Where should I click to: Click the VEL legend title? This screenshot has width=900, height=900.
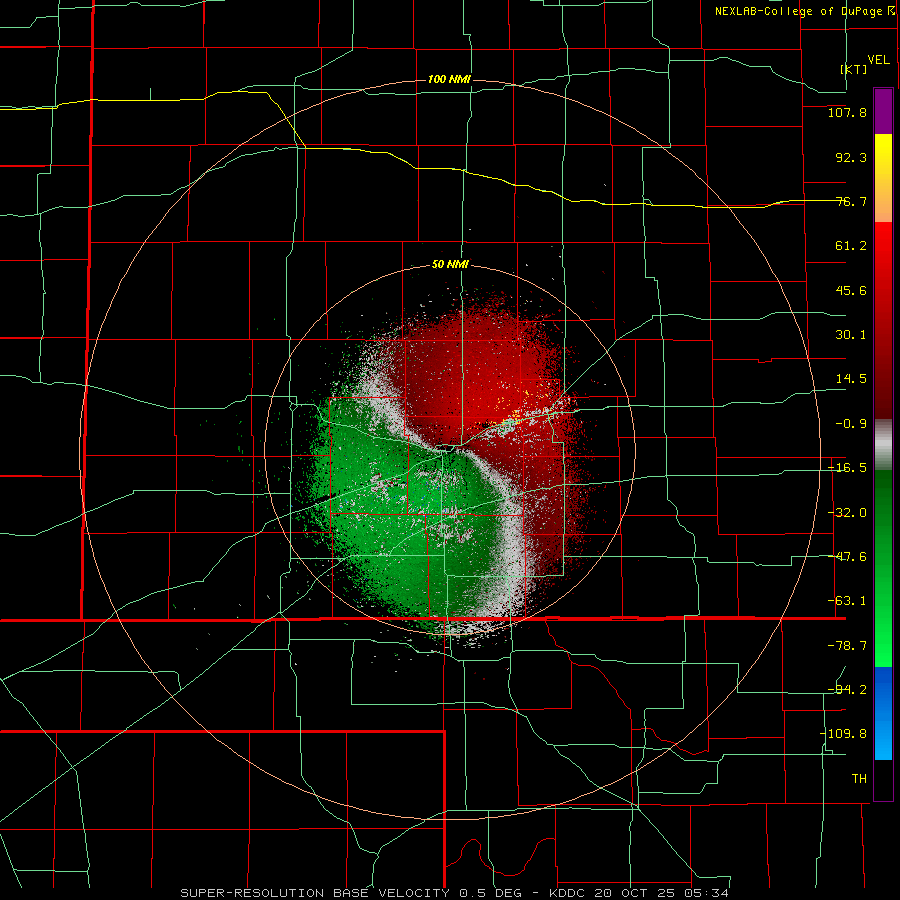click(879, 60)
